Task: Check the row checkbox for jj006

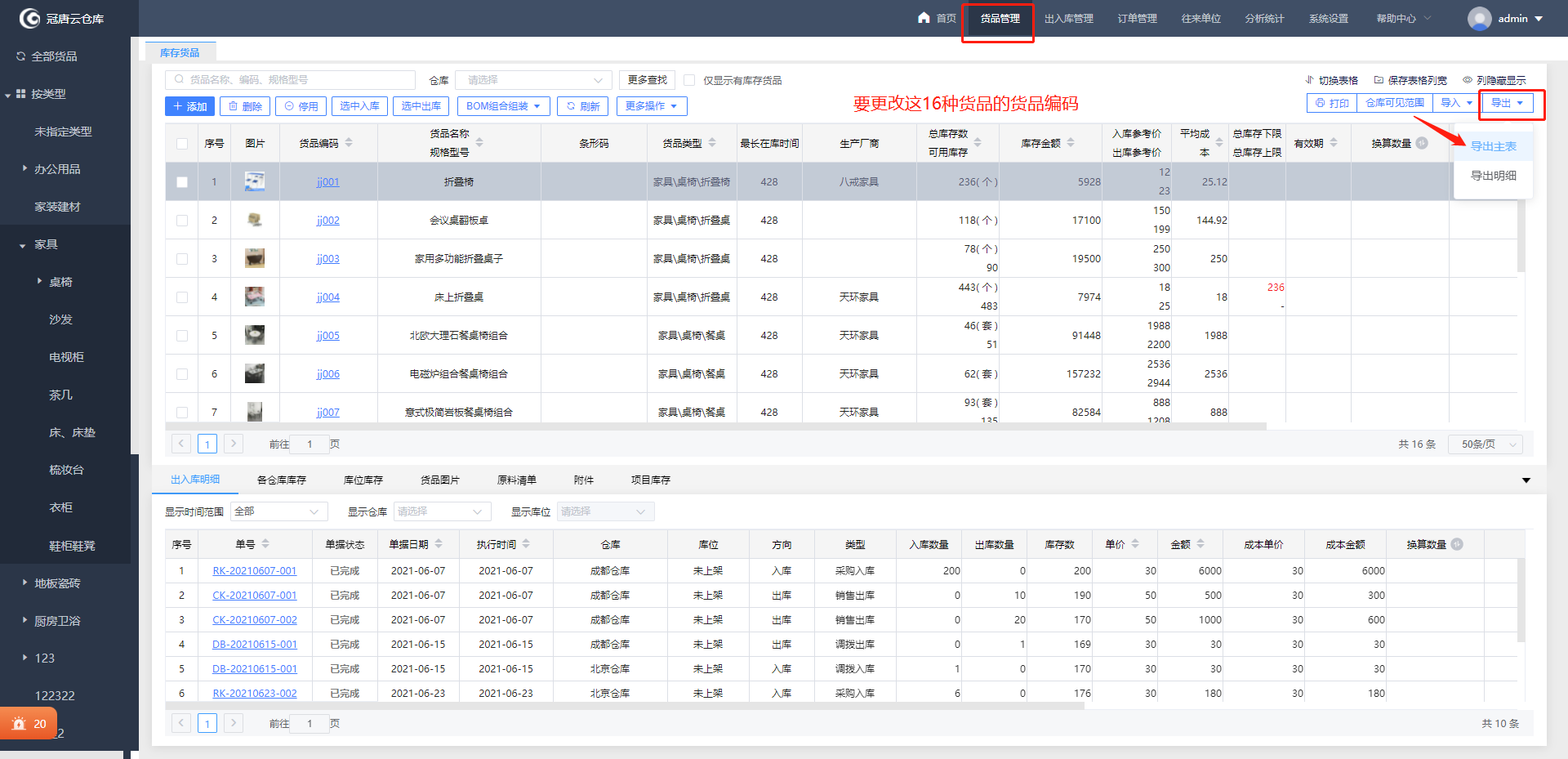Action: (x=182, y=374)
